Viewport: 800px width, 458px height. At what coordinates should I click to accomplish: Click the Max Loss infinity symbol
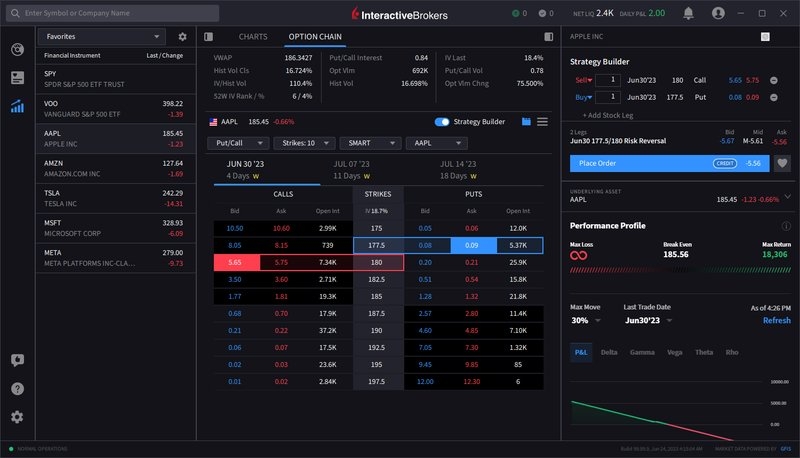pos(579,255)
